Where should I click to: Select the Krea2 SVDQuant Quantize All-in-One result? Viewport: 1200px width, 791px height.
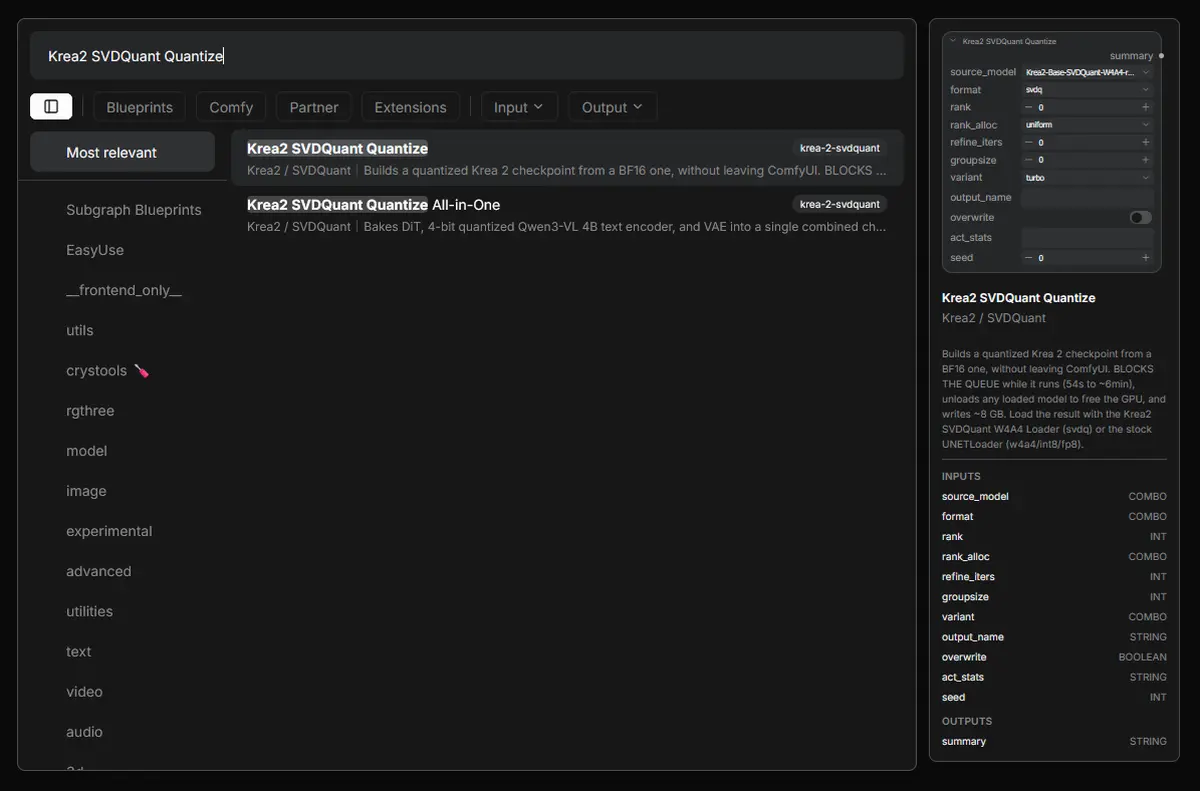click(x=567, y=215)
